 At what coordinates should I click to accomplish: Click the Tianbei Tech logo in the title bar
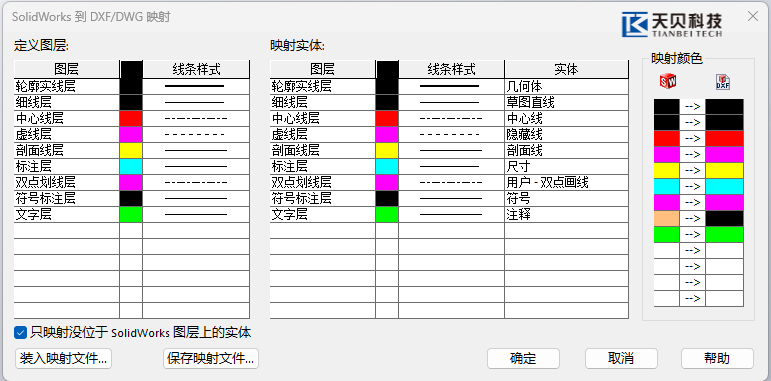point(672,24)
